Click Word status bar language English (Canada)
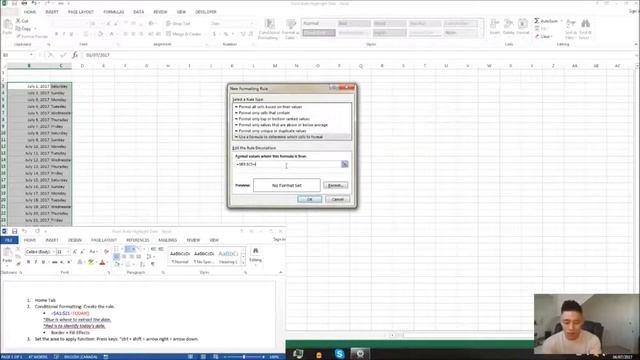This screenshot has width=640, height=360. tap(80, 357)
